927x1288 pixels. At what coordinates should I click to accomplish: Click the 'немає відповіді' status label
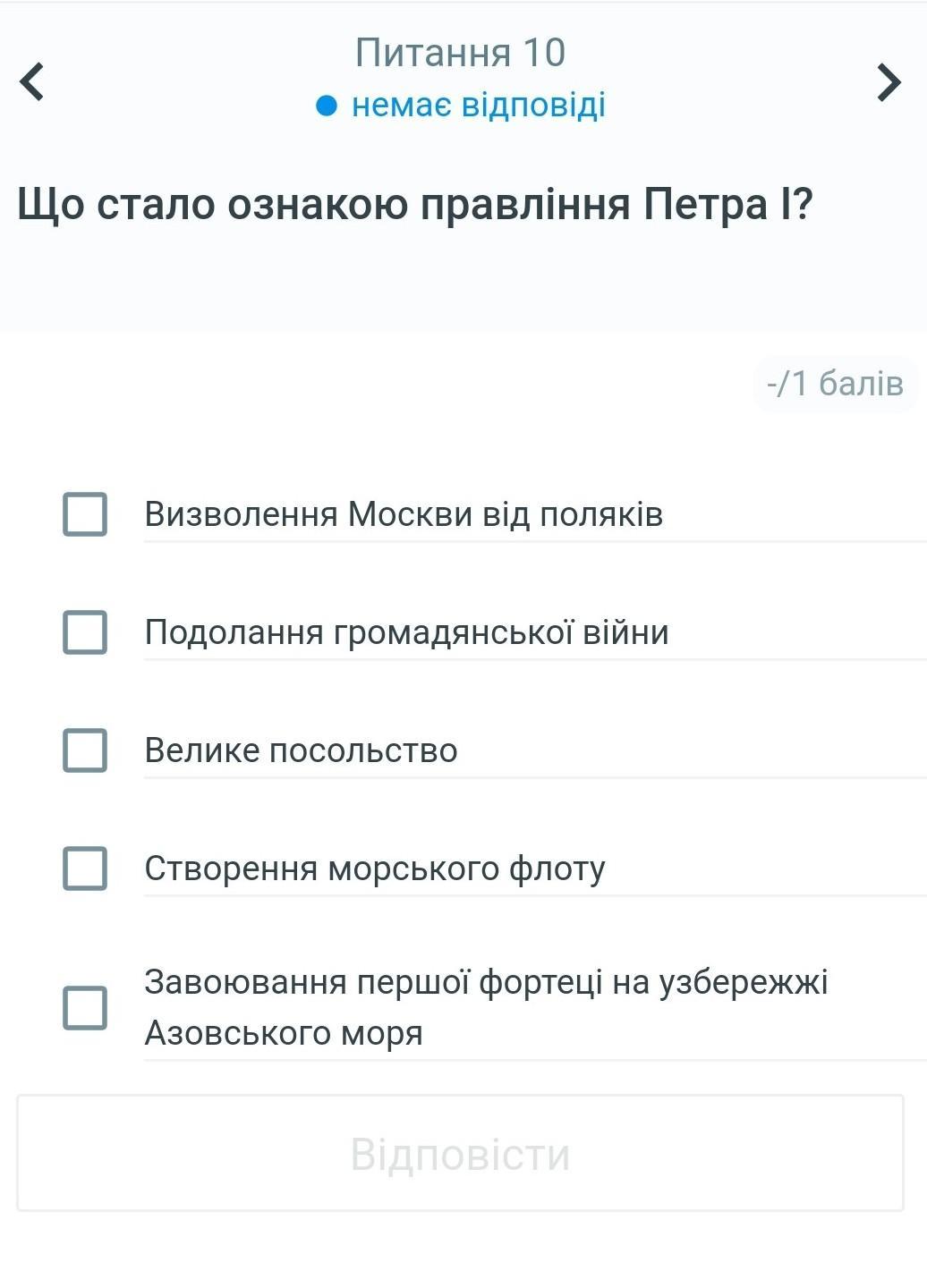[478, 106]
